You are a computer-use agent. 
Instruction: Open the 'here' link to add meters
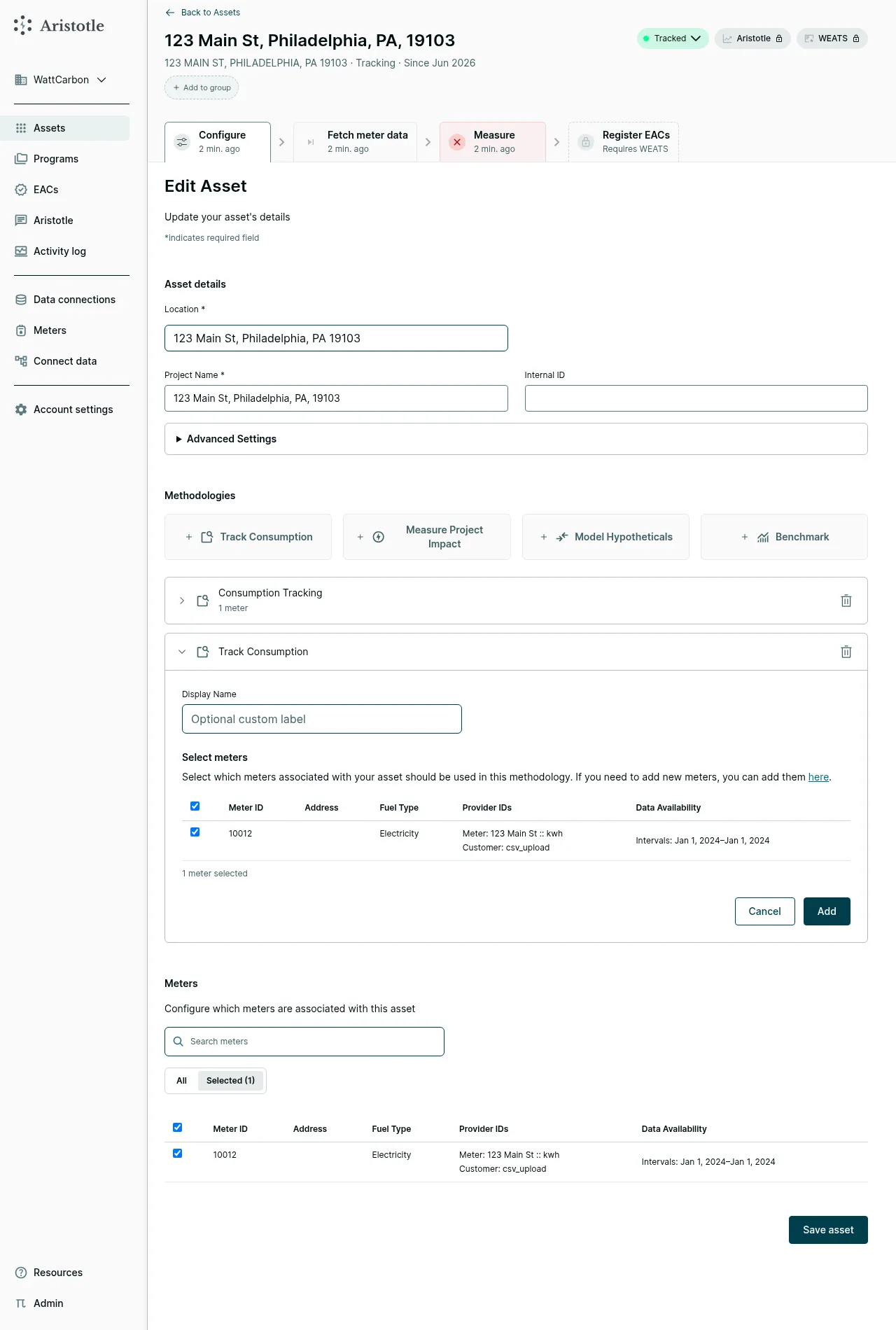818,777
